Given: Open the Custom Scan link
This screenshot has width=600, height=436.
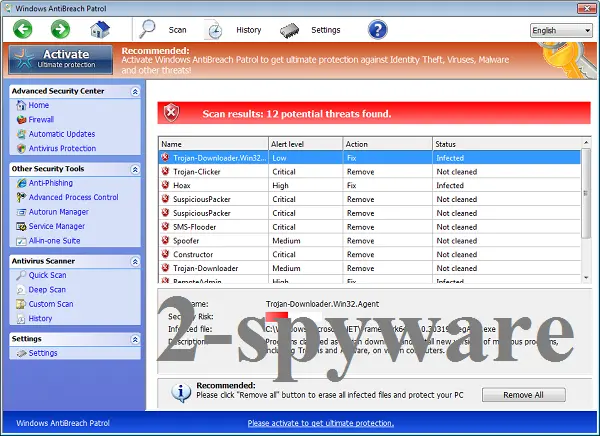Looking at the screenshot, I should 51,304.
